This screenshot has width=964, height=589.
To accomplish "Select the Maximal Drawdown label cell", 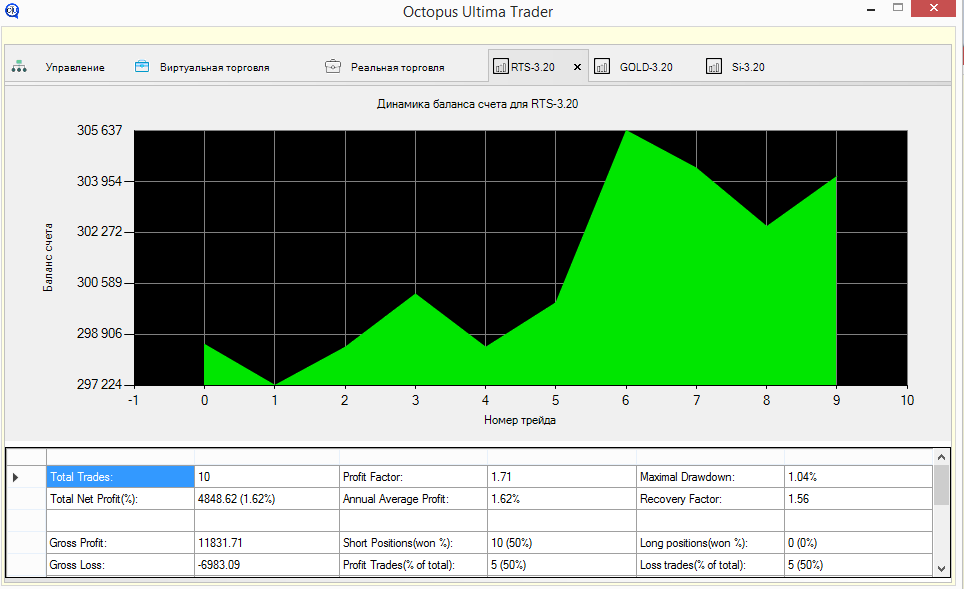I will 710,477.
